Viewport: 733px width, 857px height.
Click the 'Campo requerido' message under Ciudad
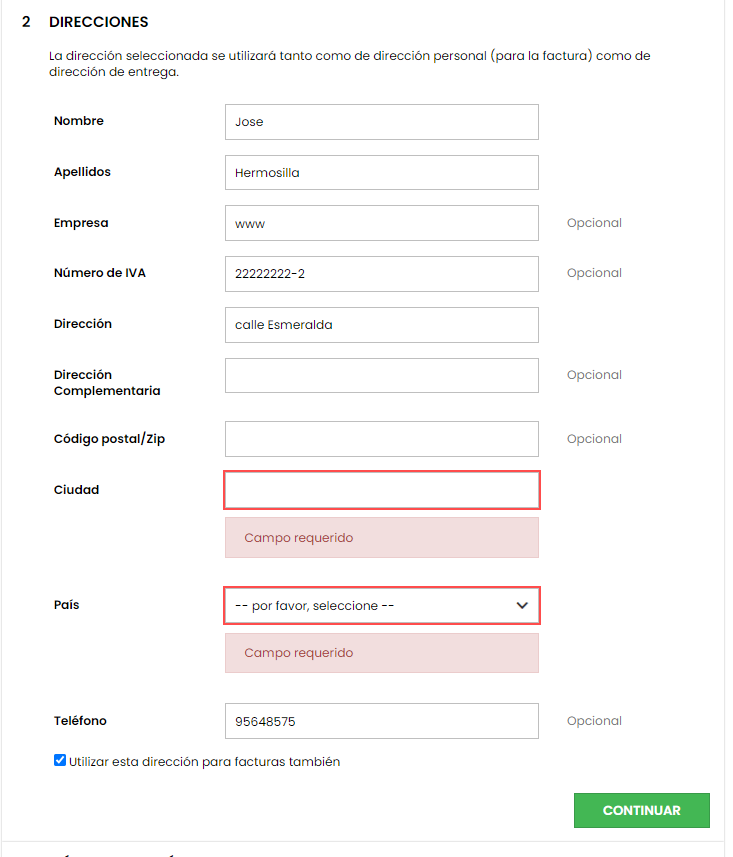point(299,538)
